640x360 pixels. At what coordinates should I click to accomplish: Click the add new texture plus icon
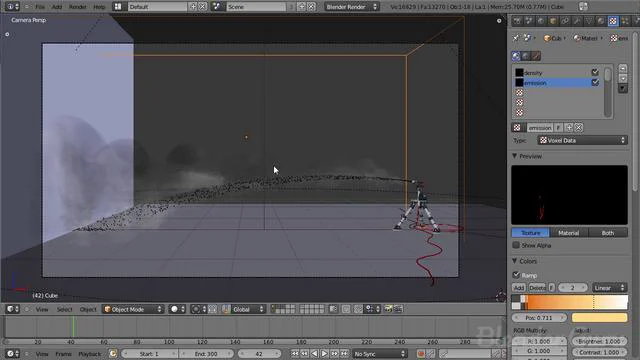(569, 128)
